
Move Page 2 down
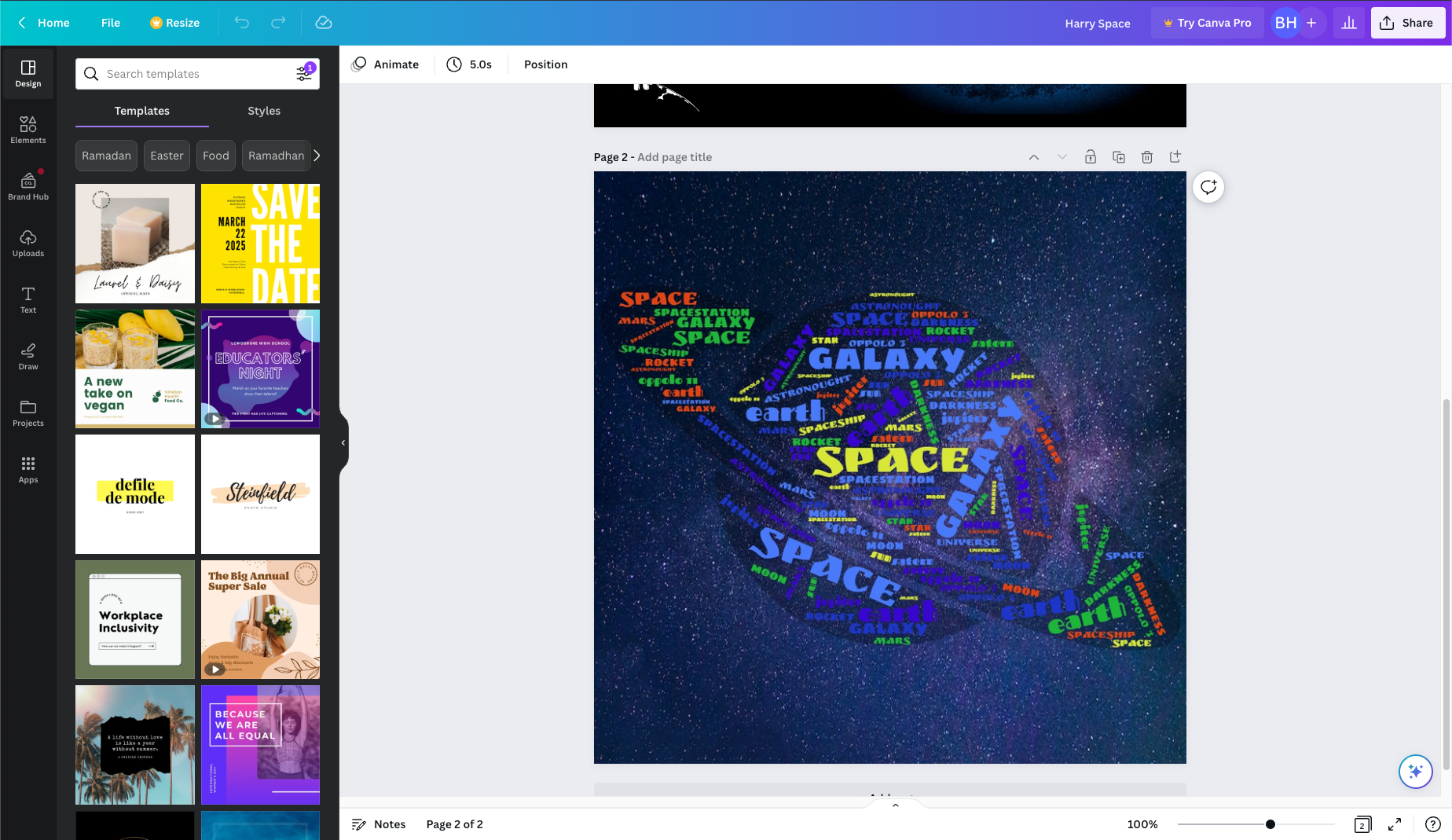pos(1062,157)
